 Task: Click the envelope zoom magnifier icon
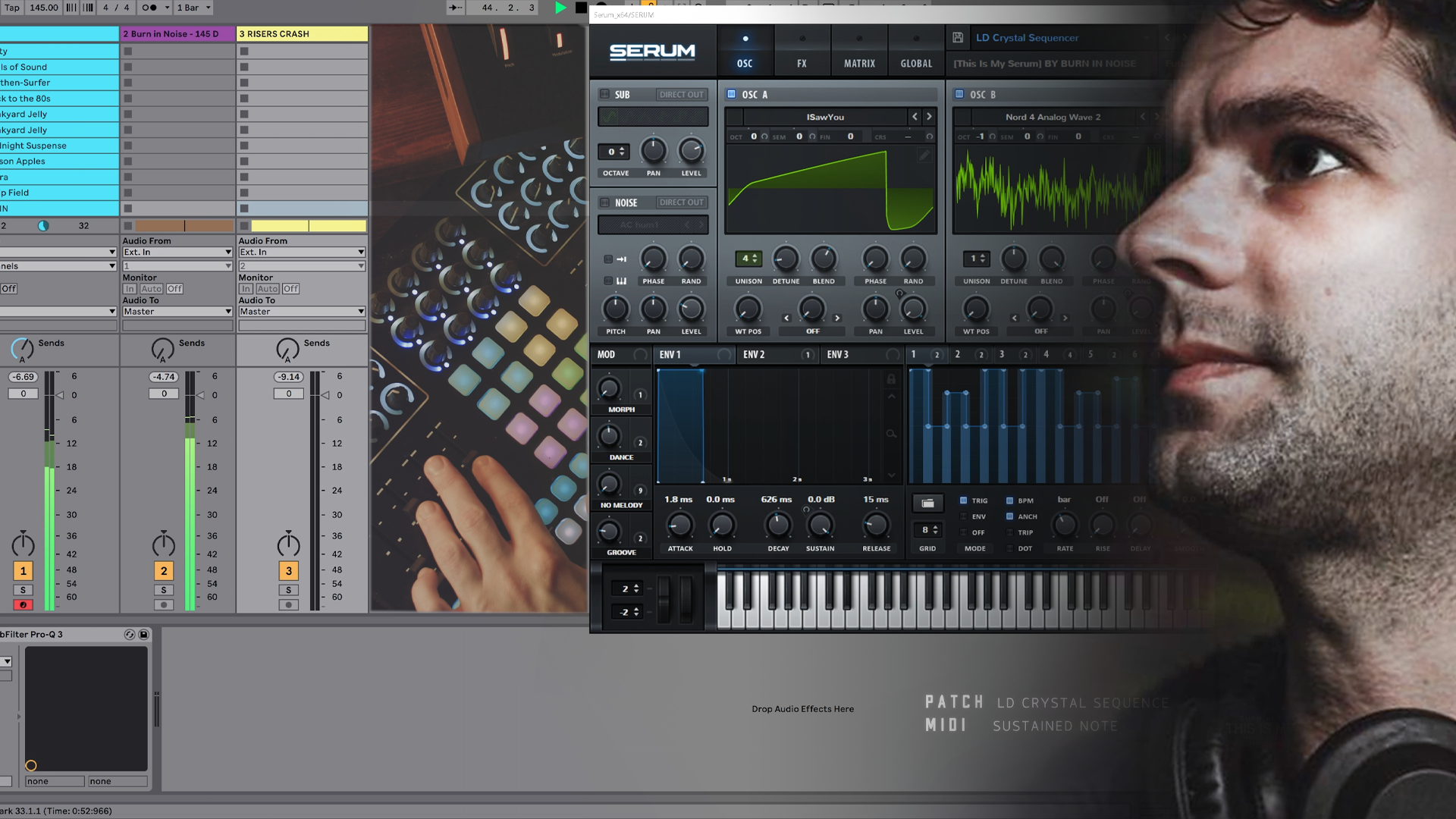[891, 434]
